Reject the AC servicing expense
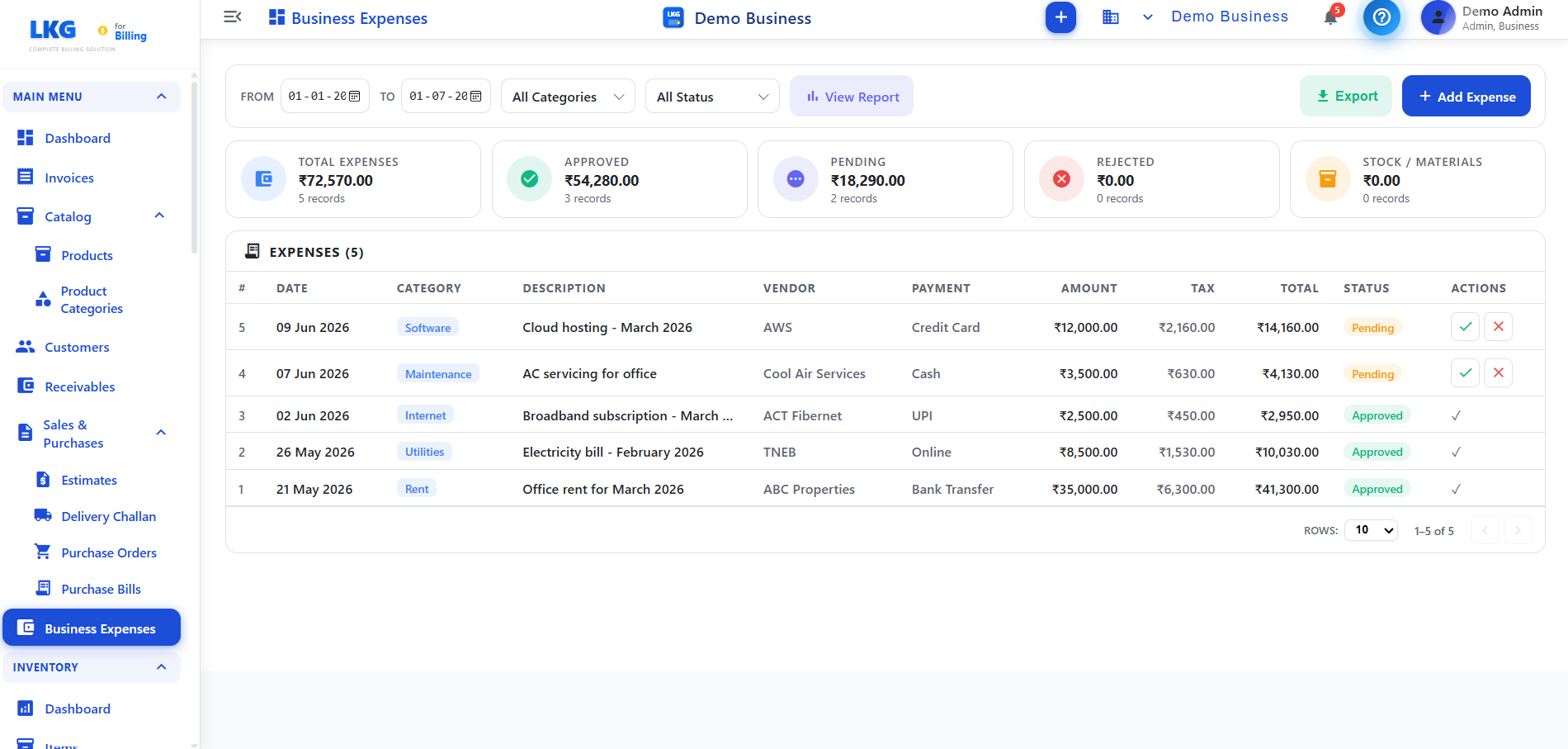The image size is (1568, 749). tap(1498, 373)
